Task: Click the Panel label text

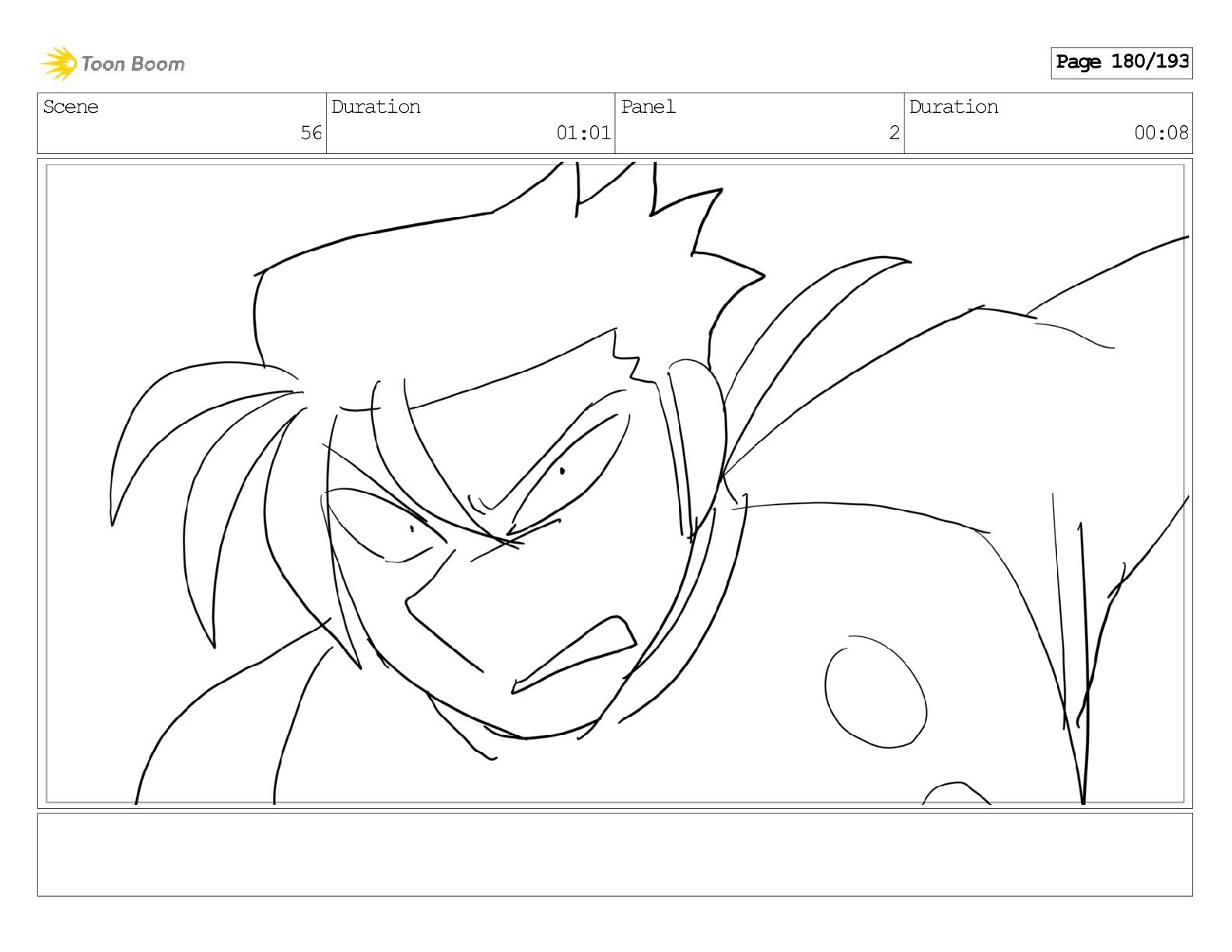Action: point(648,107)
